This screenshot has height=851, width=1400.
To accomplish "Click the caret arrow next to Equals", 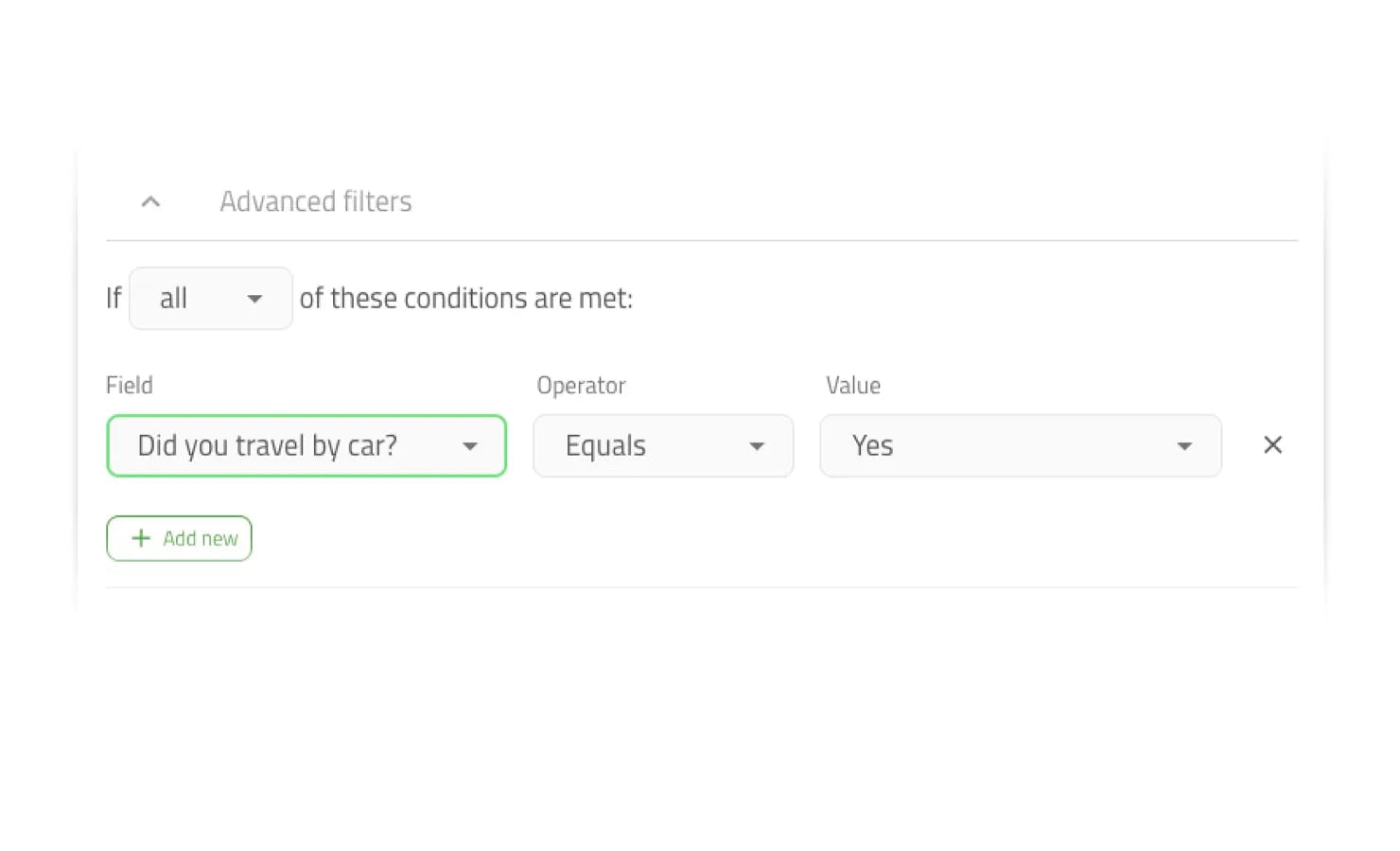I will (x=757, y=446).
